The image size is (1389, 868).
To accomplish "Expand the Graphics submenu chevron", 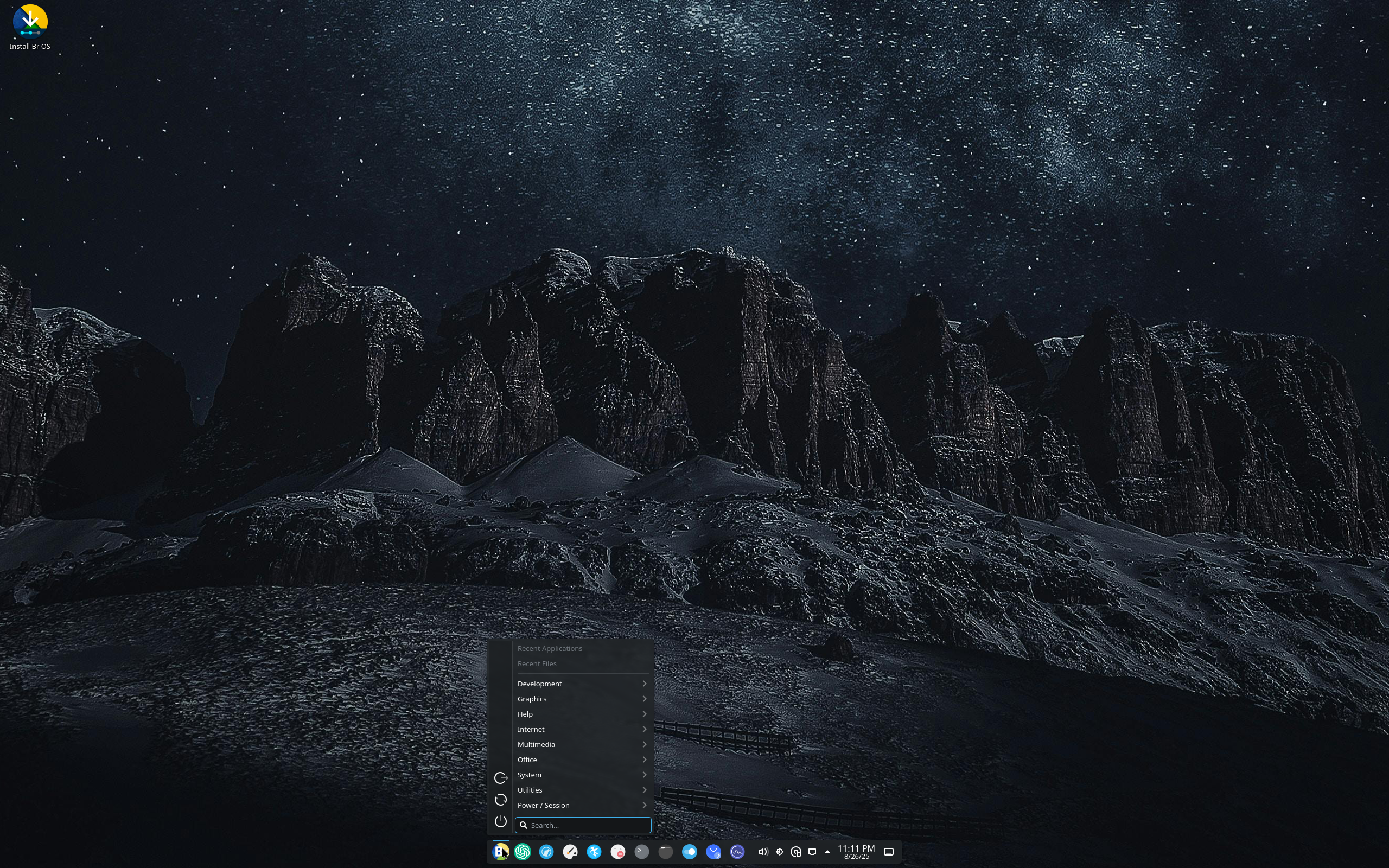I will [645, 699].
